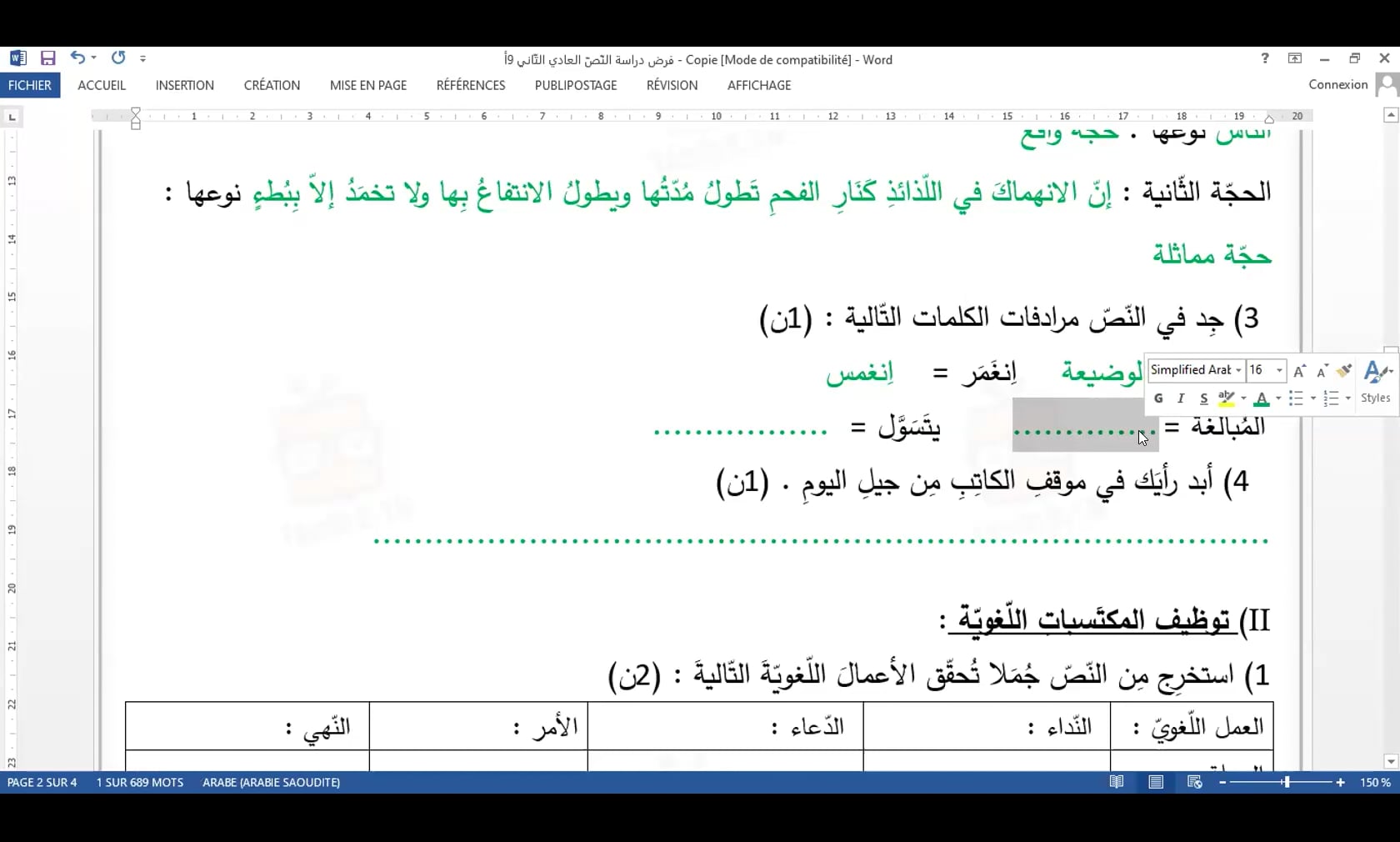Save the document with the floppy disk icon
The height and width of the screenshot is (842, 1400).
[x=47, y=58]
